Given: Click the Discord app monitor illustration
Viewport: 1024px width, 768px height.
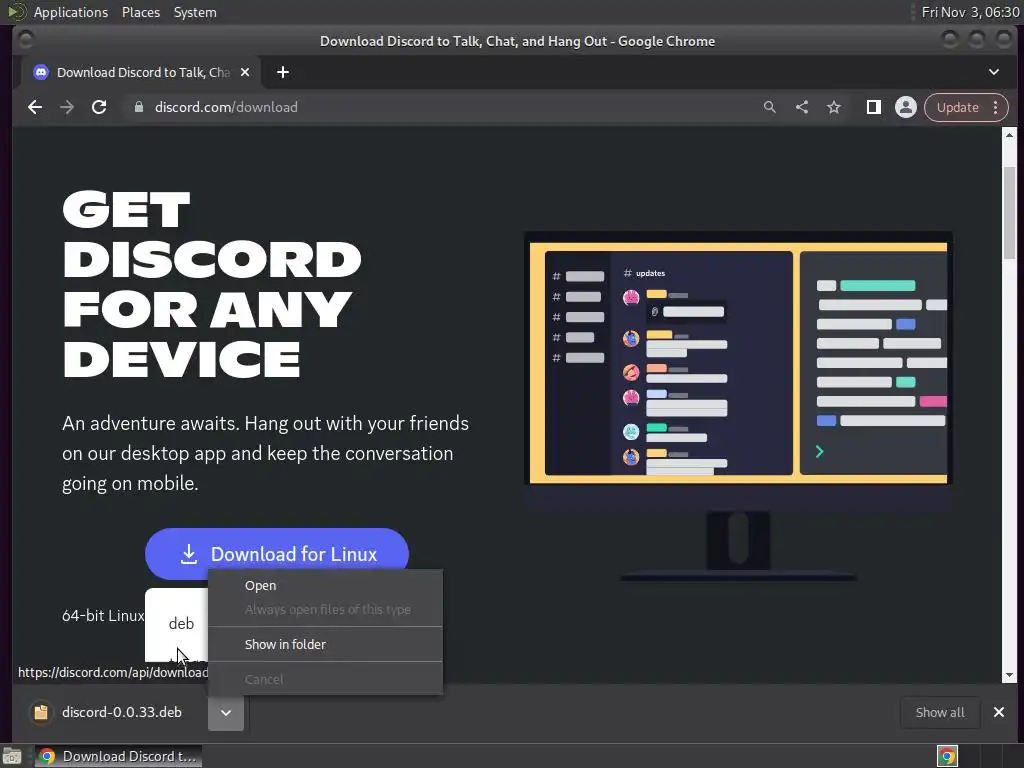Looking at the screenshot, I should pos(738,406).
